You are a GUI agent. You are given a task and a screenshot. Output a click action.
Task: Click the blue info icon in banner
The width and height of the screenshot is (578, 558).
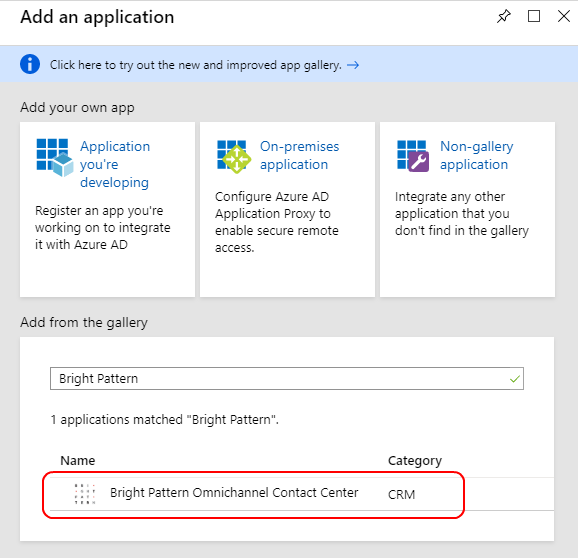[x=30, y=64]
